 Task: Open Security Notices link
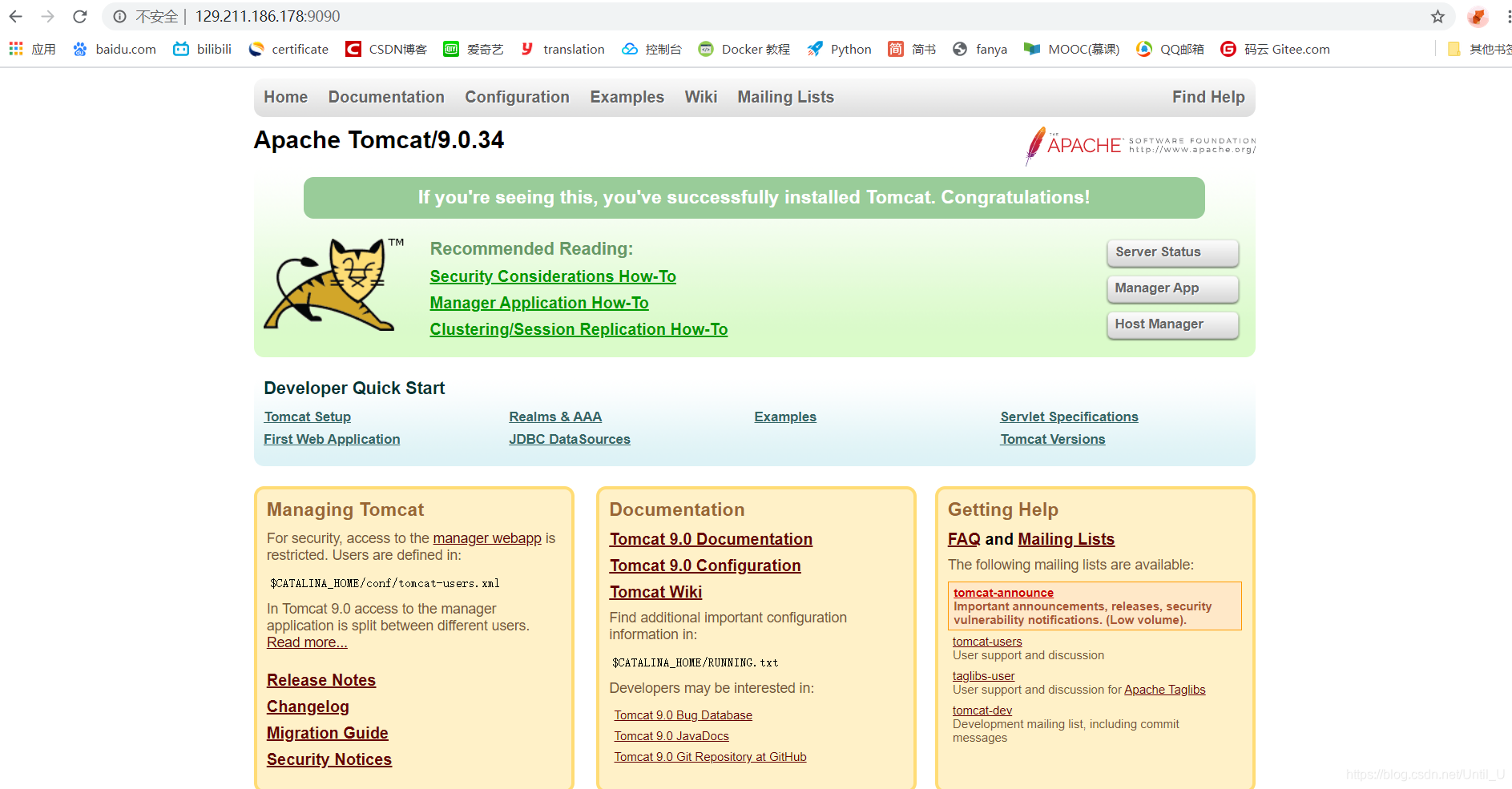point(329,759)
